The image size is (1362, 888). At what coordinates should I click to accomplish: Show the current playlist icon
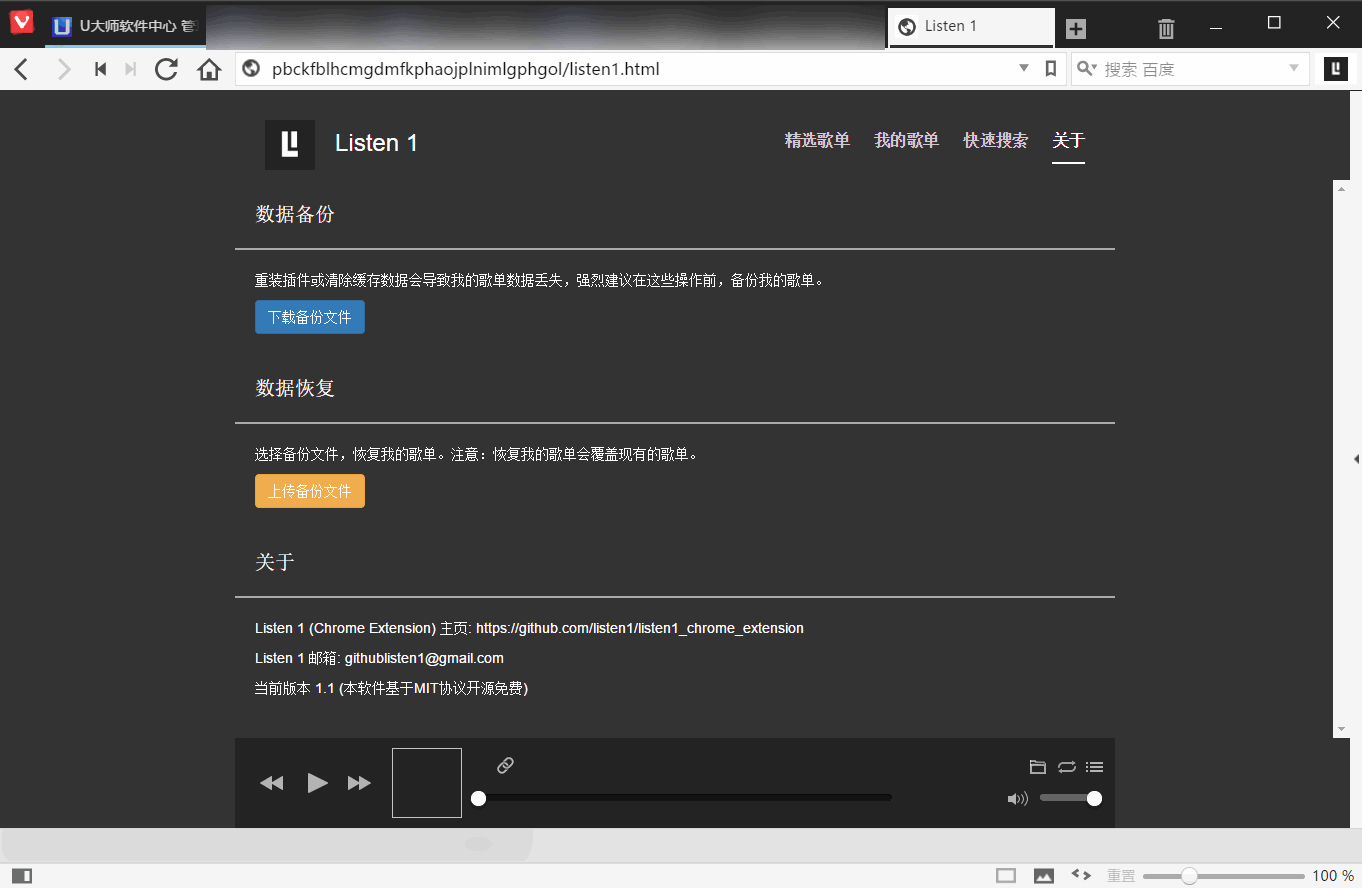pyautogui.click(x=1095, y=767)
